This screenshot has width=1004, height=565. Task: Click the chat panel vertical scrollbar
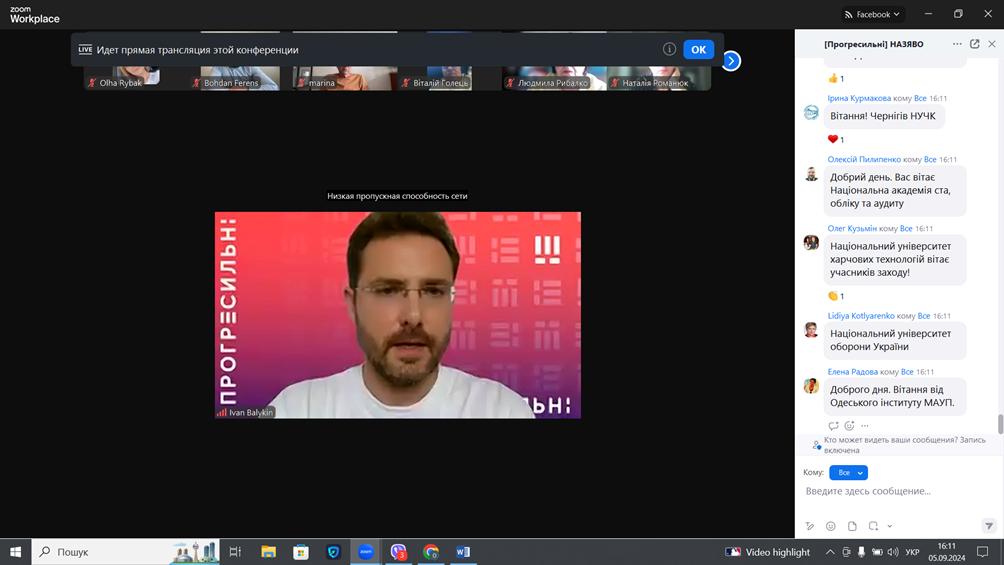(x=999, y=424)
